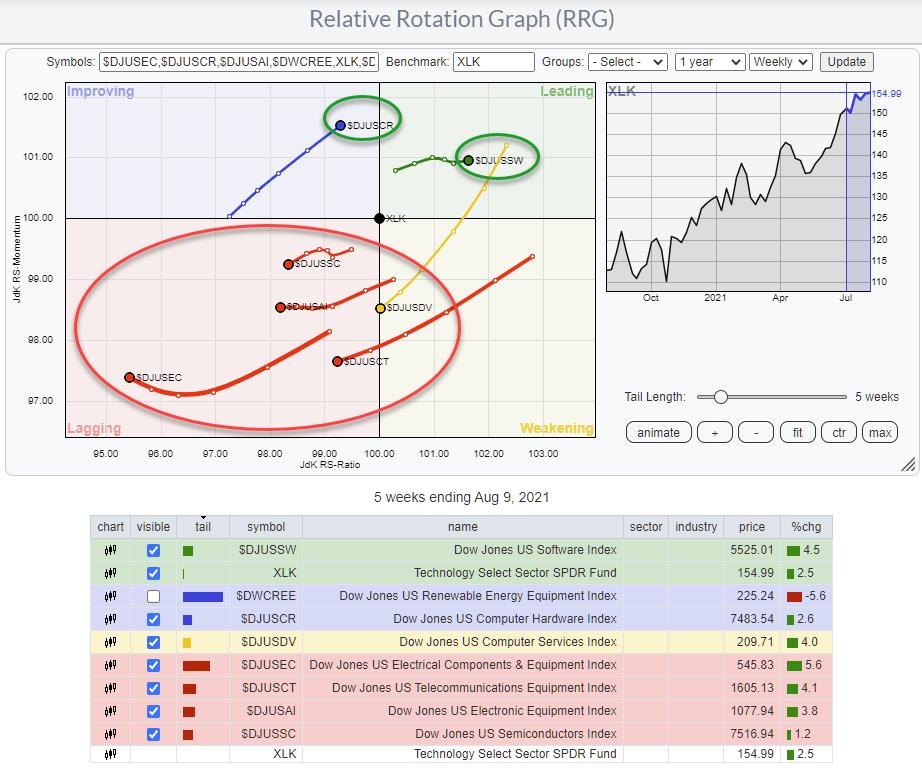Uncheck visibility for $DJUSCR
Viewport: 922px width, 771px height.
point(153,619)
